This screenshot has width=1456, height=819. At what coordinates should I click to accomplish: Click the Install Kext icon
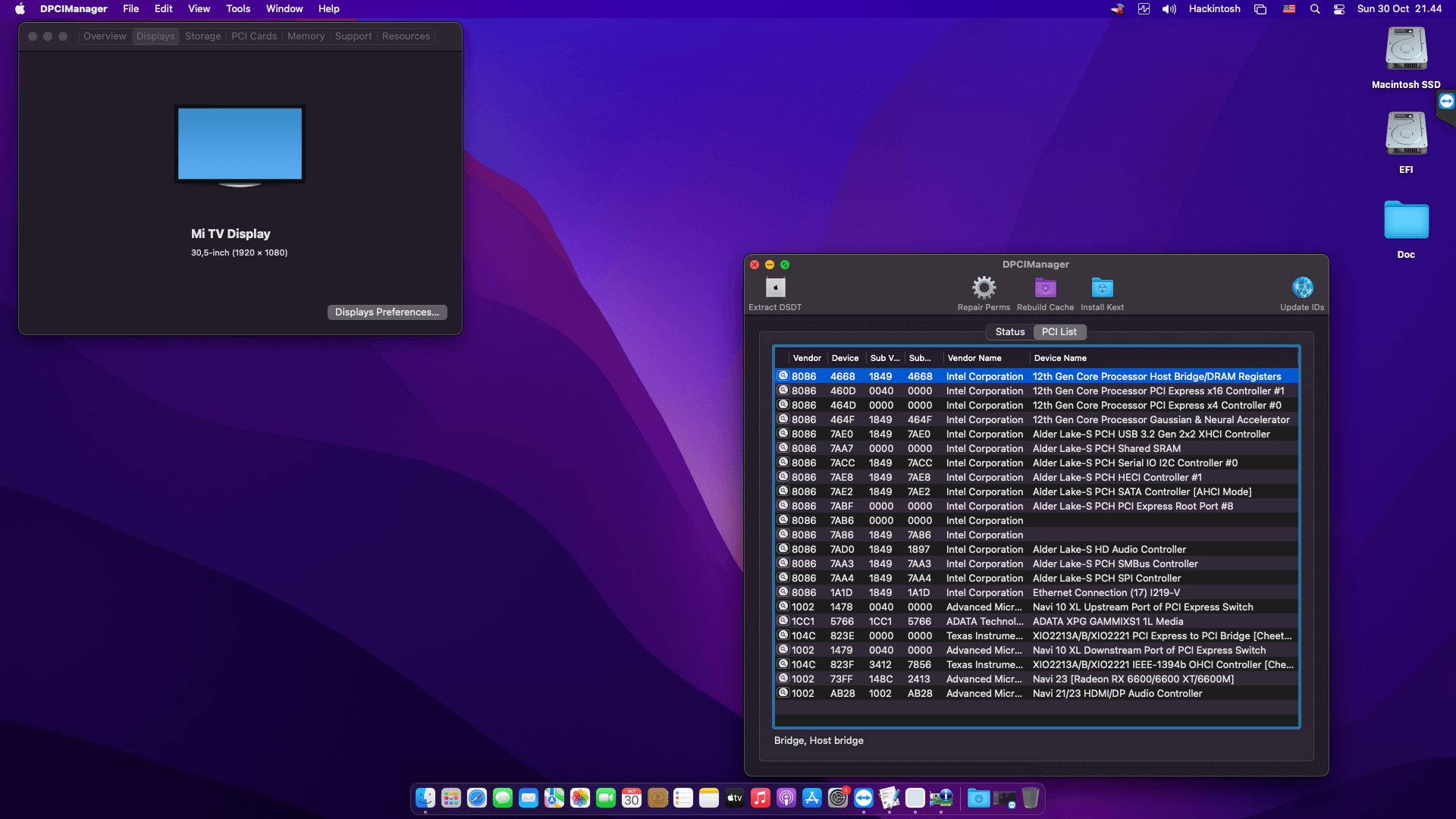coord(1102,288)
